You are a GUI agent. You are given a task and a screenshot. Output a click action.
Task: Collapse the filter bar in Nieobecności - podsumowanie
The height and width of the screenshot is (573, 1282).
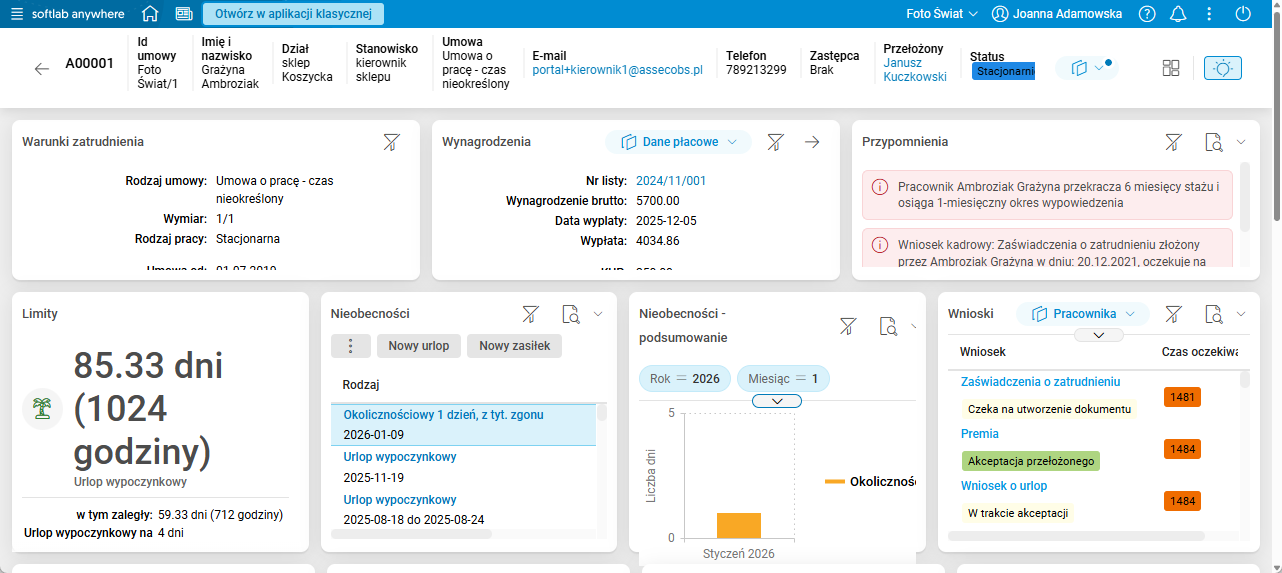pos(776,401)
